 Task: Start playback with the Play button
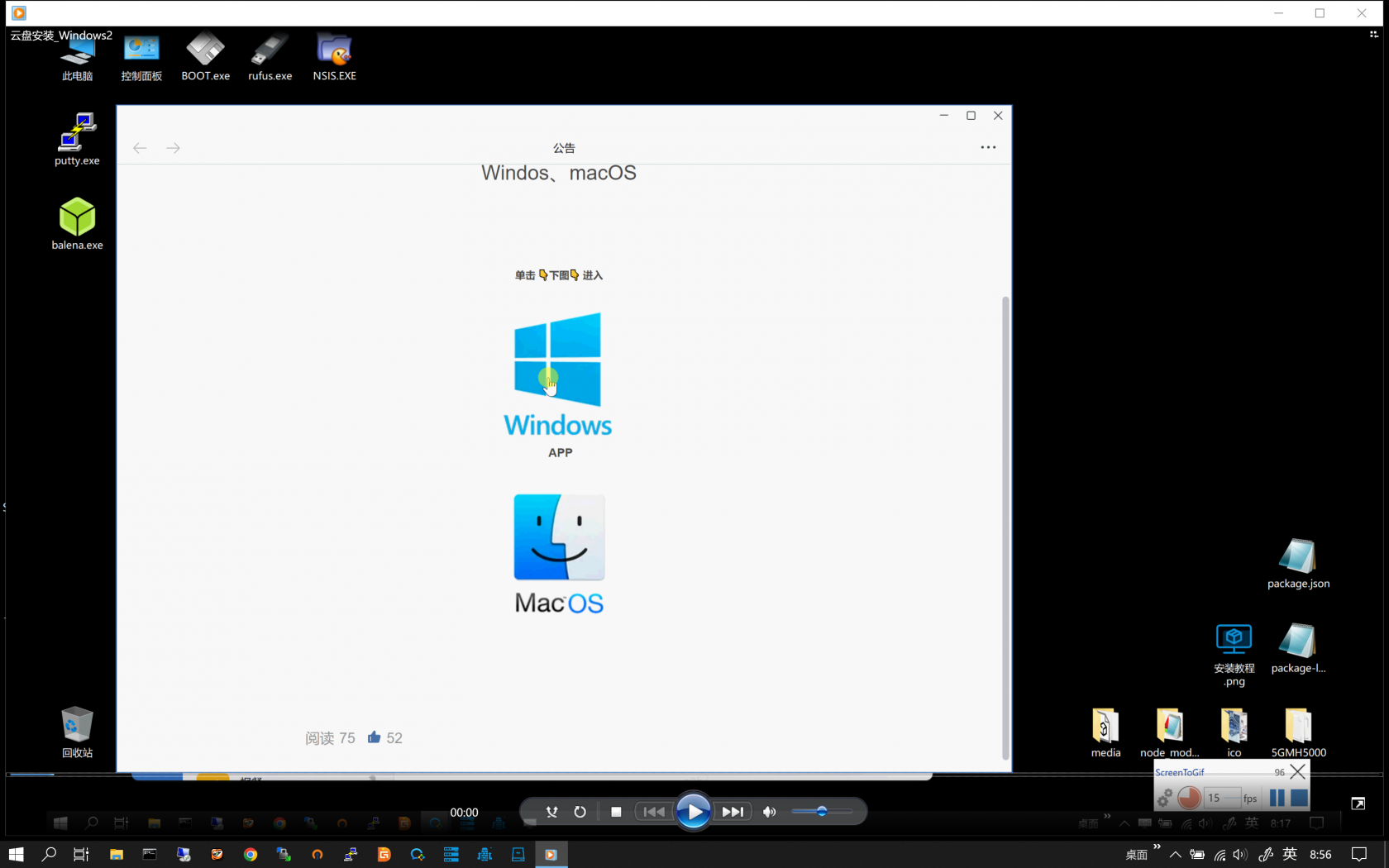tap(694, 812)
